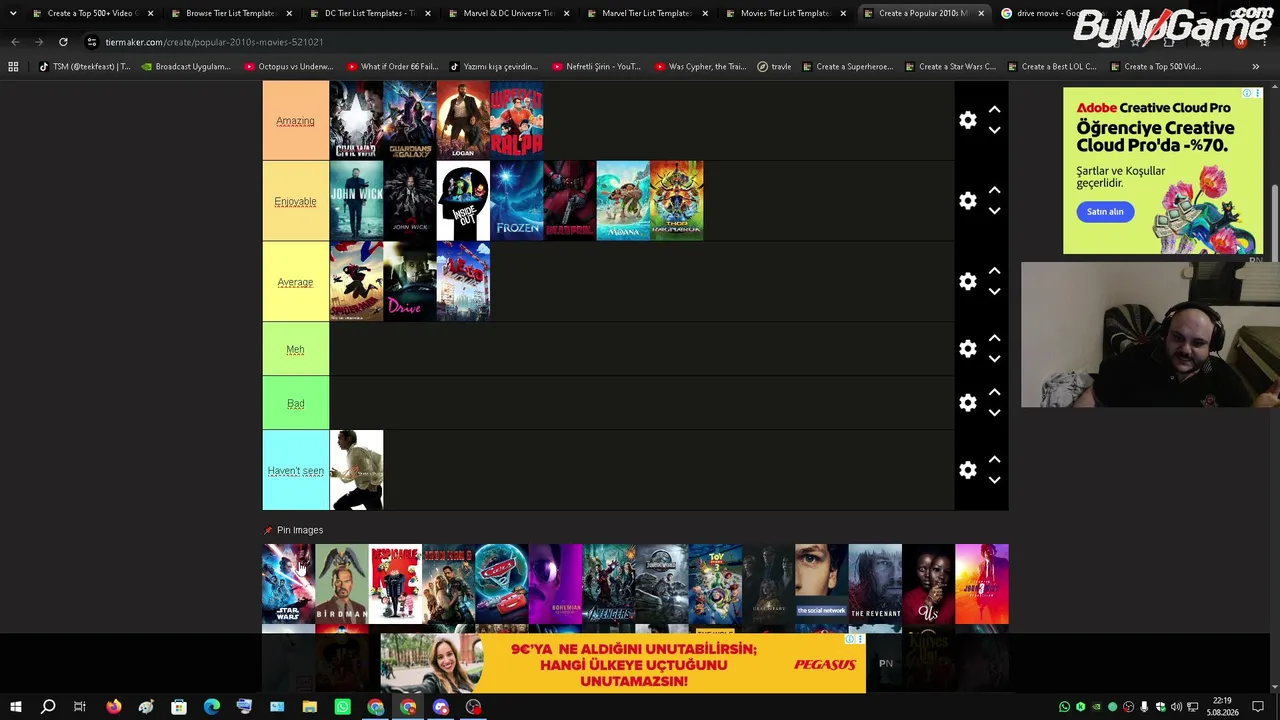Open WhatsApp from the taskbar
Screen dimensions: 1280x720
pyautogui.click(x=342, y=707)
